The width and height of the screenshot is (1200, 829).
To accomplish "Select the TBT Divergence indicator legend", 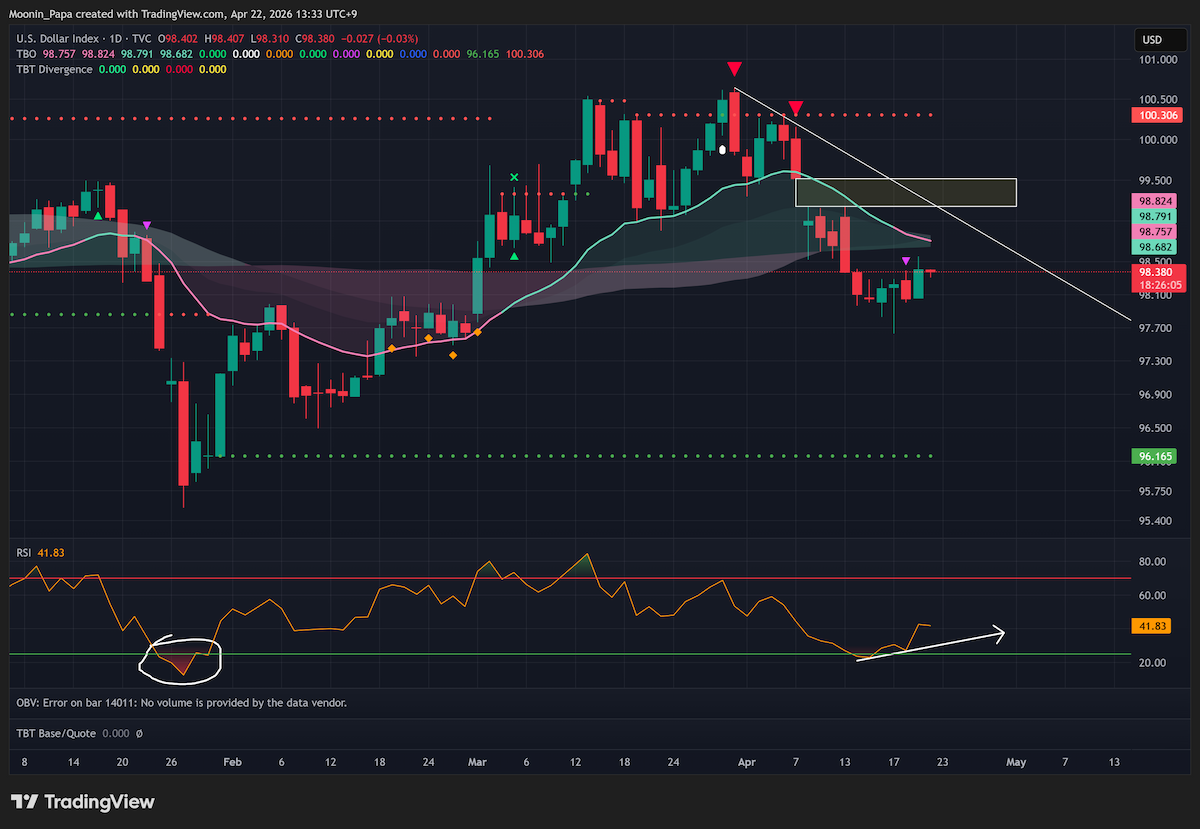I will (x=54, y=70).
